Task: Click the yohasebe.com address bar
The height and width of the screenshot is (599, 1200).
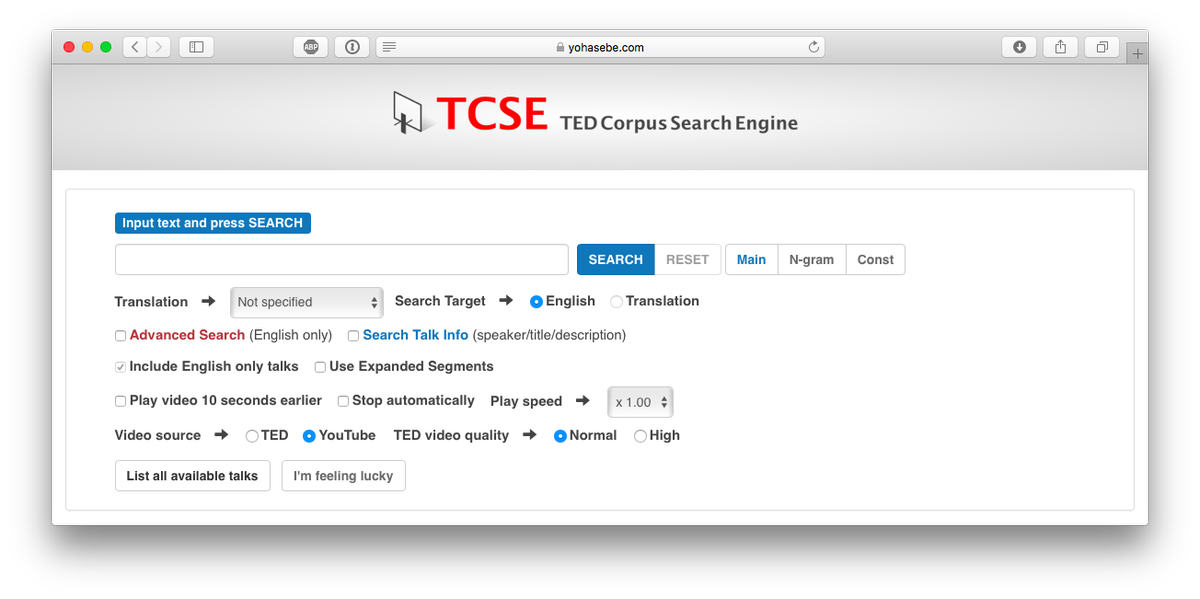Action: [x=600, y=47]
